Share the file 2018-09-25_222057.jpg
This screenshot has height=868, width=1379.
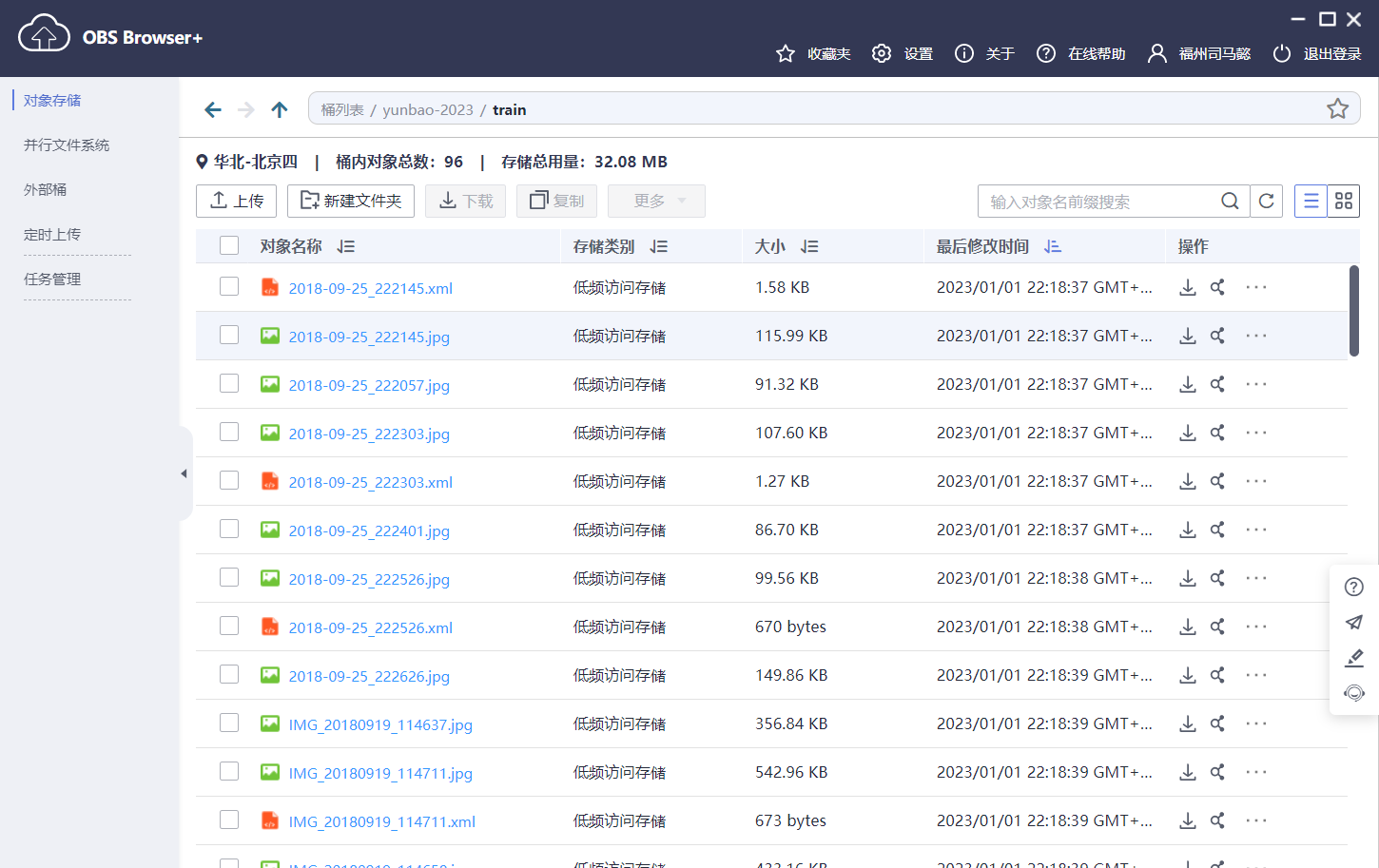1218,384
